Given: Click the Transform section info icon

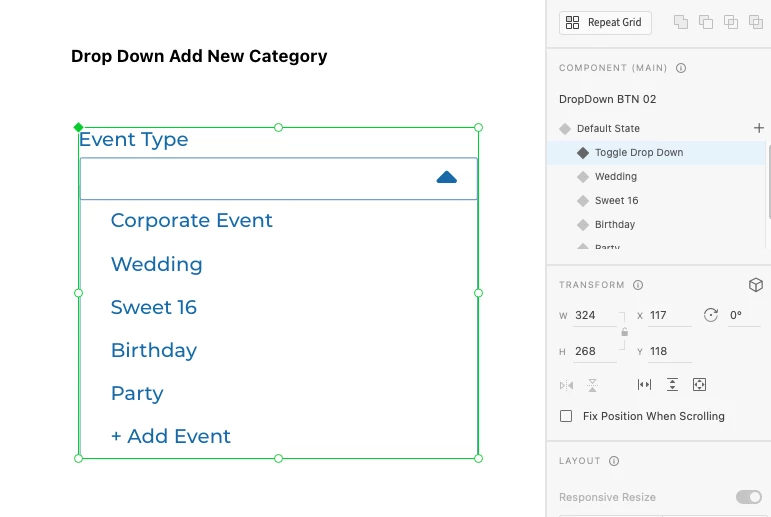Looking at the screenshot, I should click(x=638, y=285).
